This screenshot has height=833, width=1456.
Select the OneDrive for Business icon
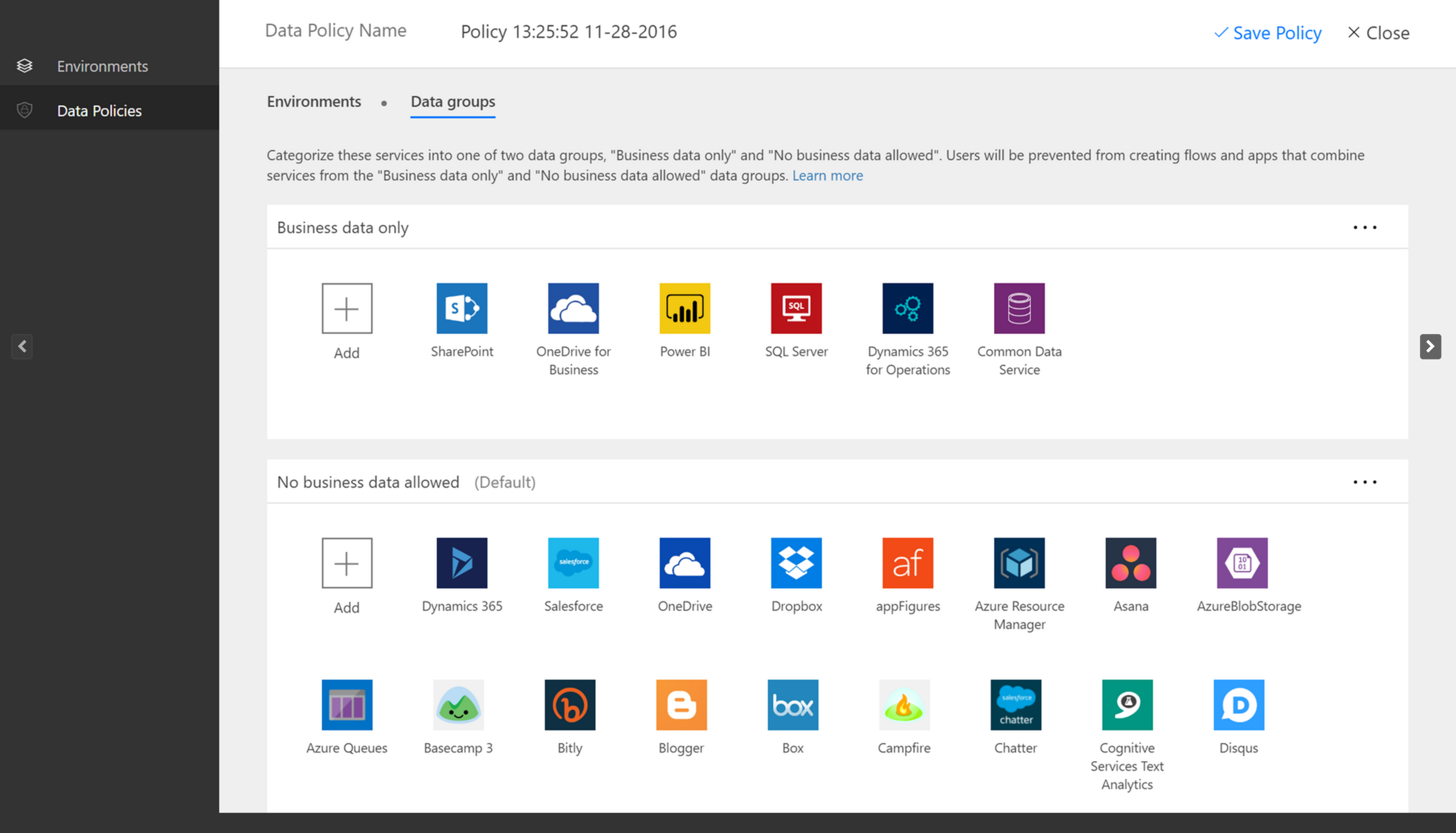point(575,307)
